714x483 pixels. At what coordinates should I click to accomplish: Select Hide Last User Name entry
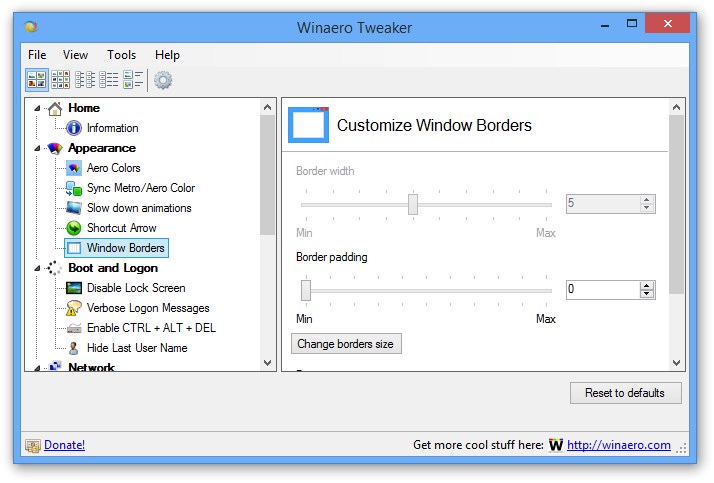(137, 348)
